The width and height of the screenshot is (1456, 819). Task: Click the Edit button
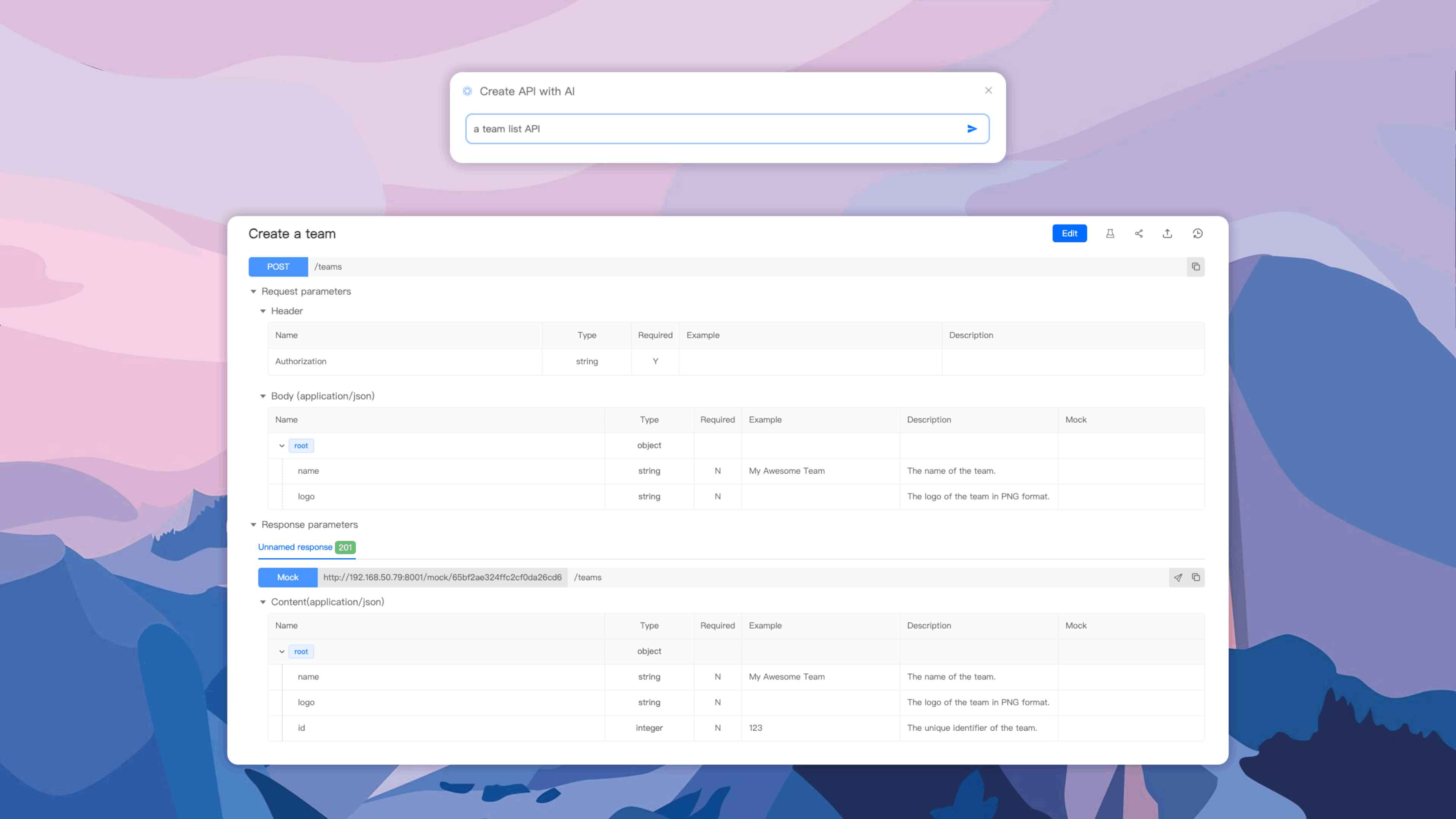(x=1069, y=234)
